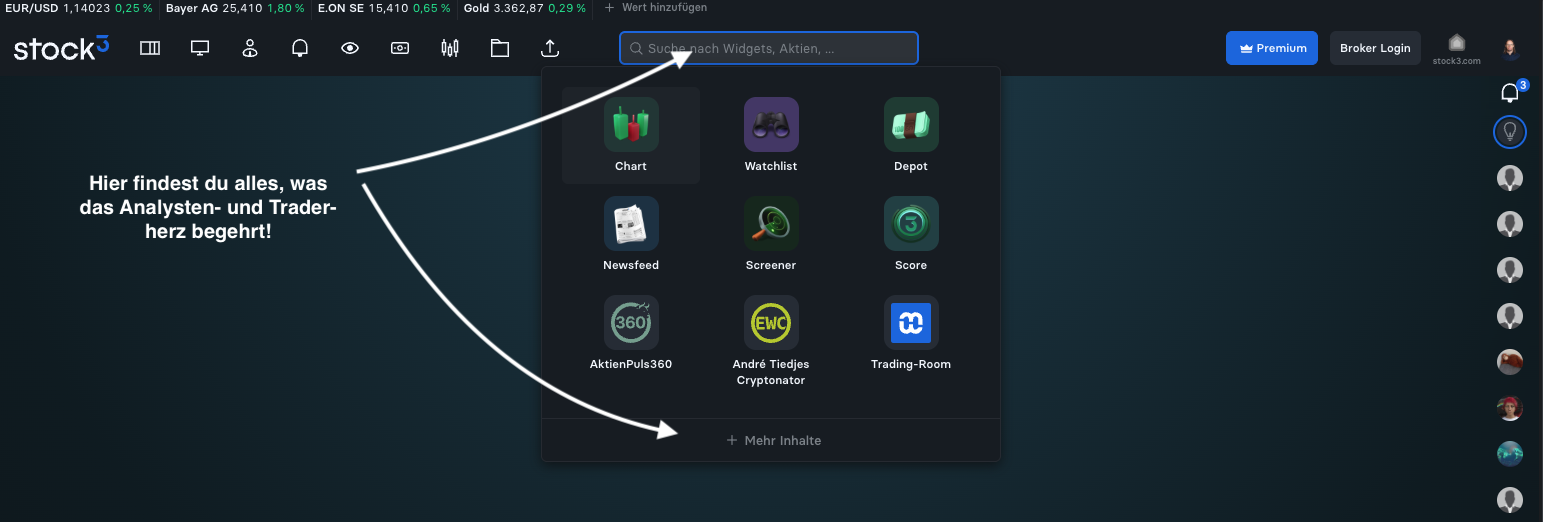Screen dimensions: 1543x522
Task: Click the lightbulb ideas icon in sidebar
Action: 1510,131
